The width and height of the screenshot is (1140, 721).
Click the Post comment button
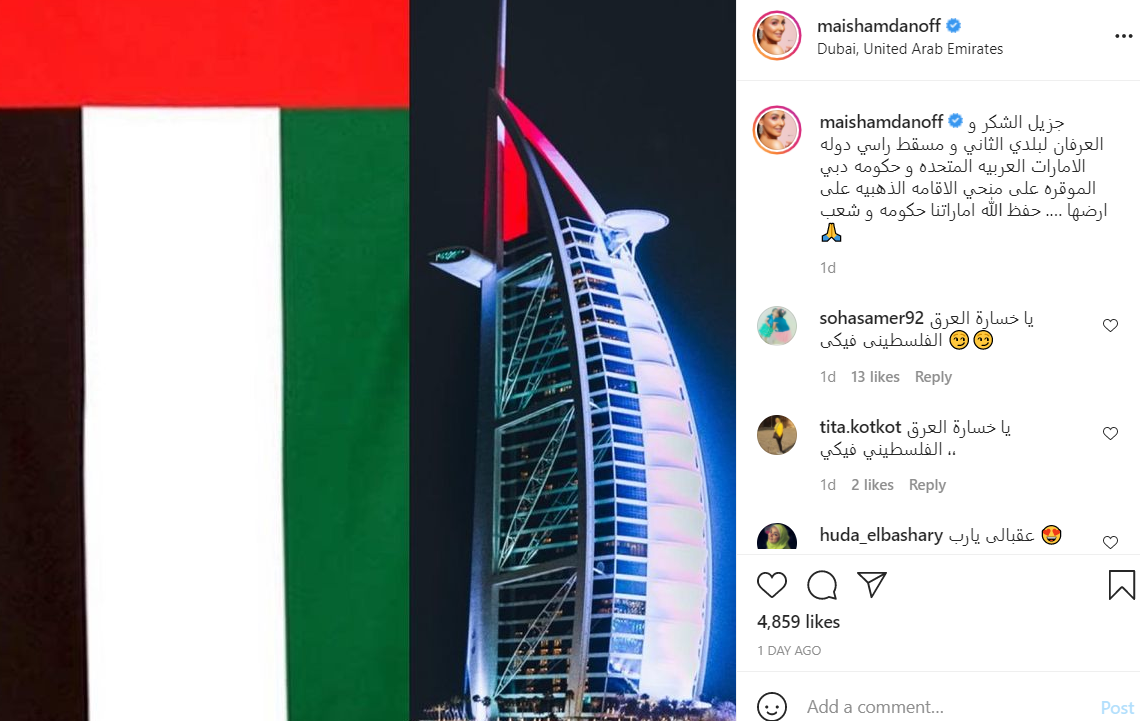pyautogui.click(x=1117, y=707)
